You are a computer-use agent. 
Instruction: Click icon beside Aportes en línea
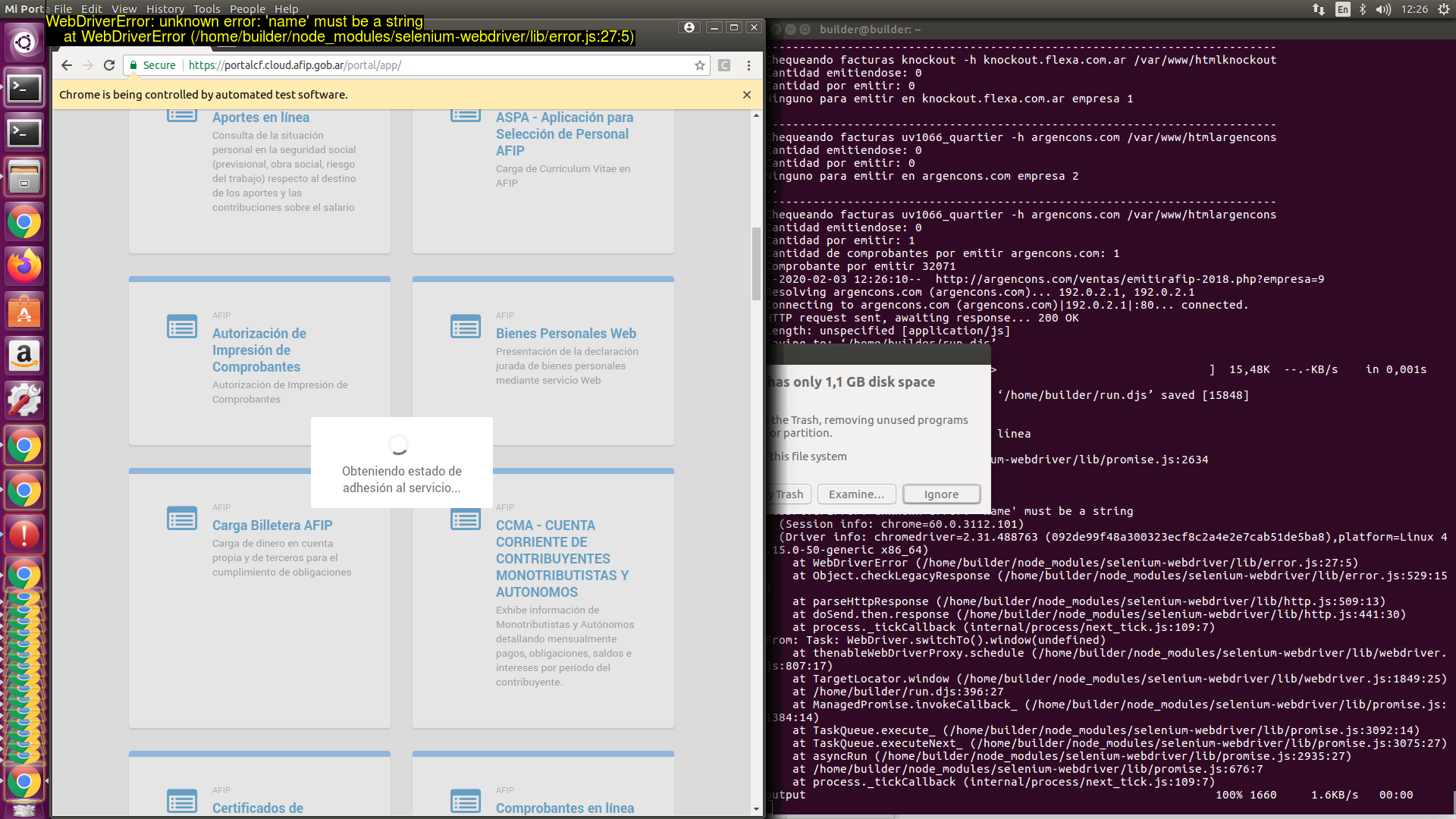click(x=182, y=115)
